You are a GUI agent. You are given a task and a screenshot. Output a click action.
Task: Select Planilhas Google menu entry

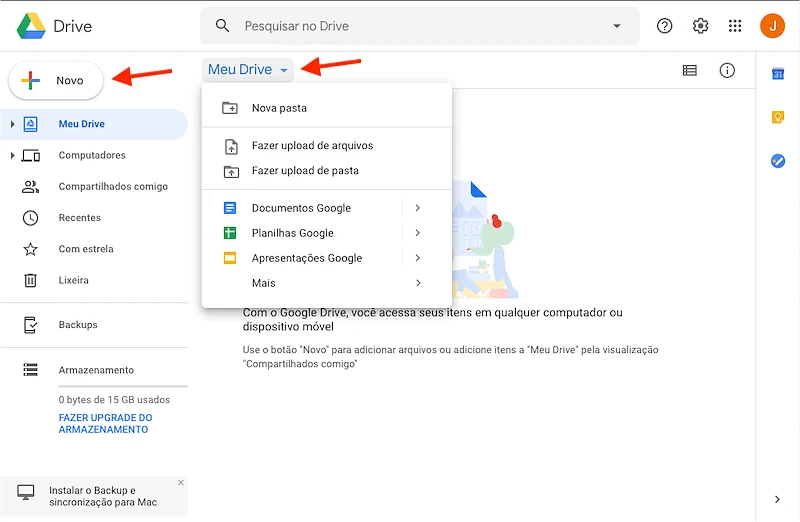pyautogui.click(x=327, y=233)
